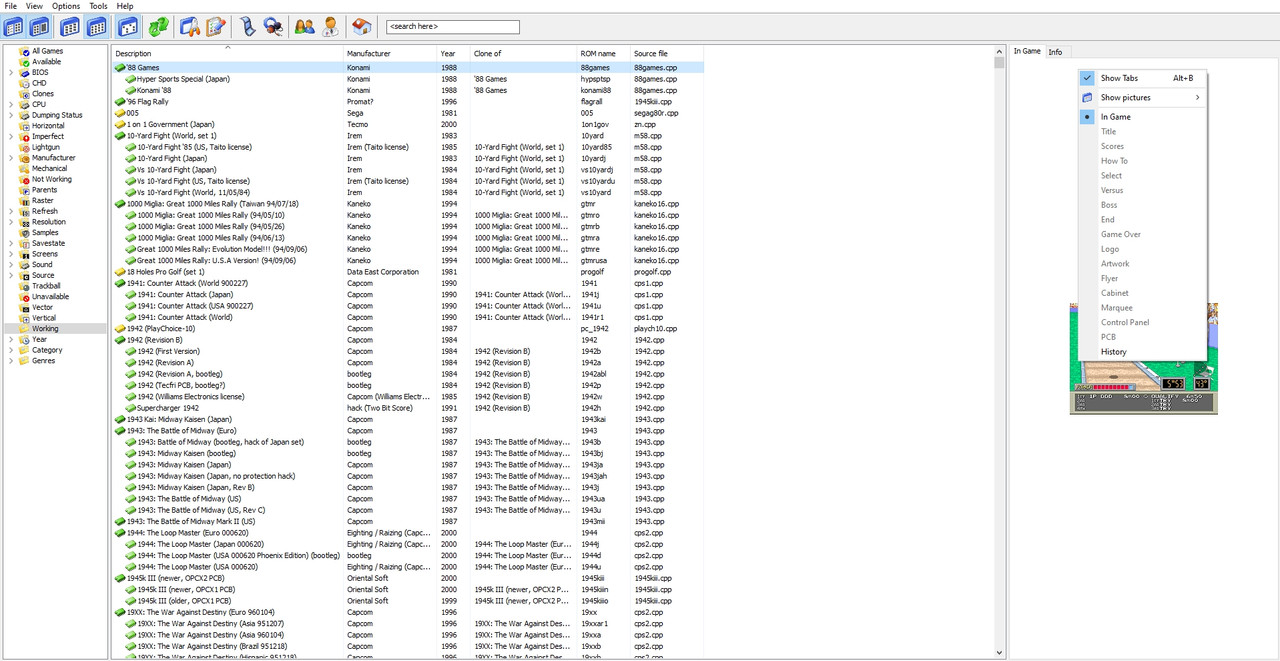Viewport: 1280px width, 661px height.
Task: Select the '88 Games row
Action: pos(408,68)
